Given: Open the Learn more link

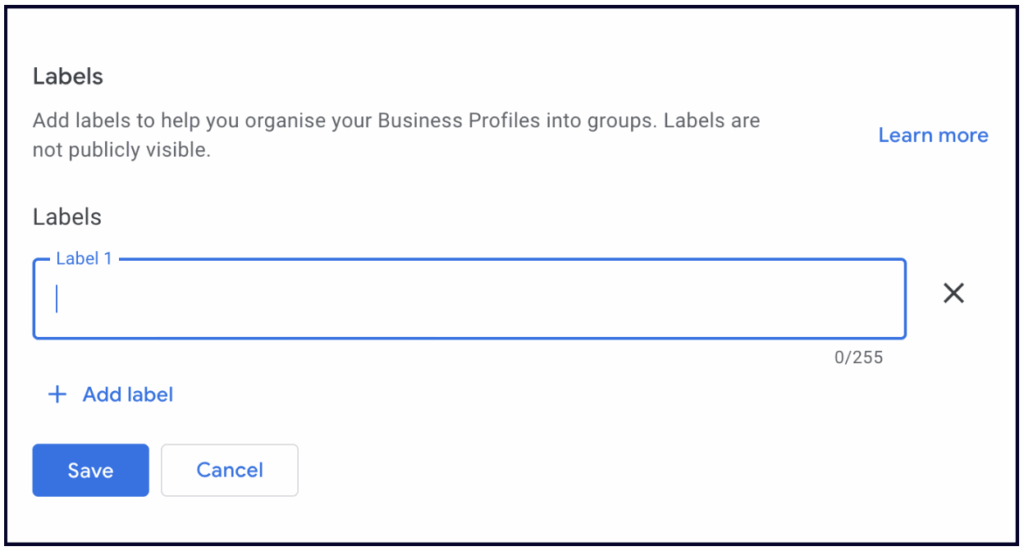Looking at the screenshot, I should (932, 135).
